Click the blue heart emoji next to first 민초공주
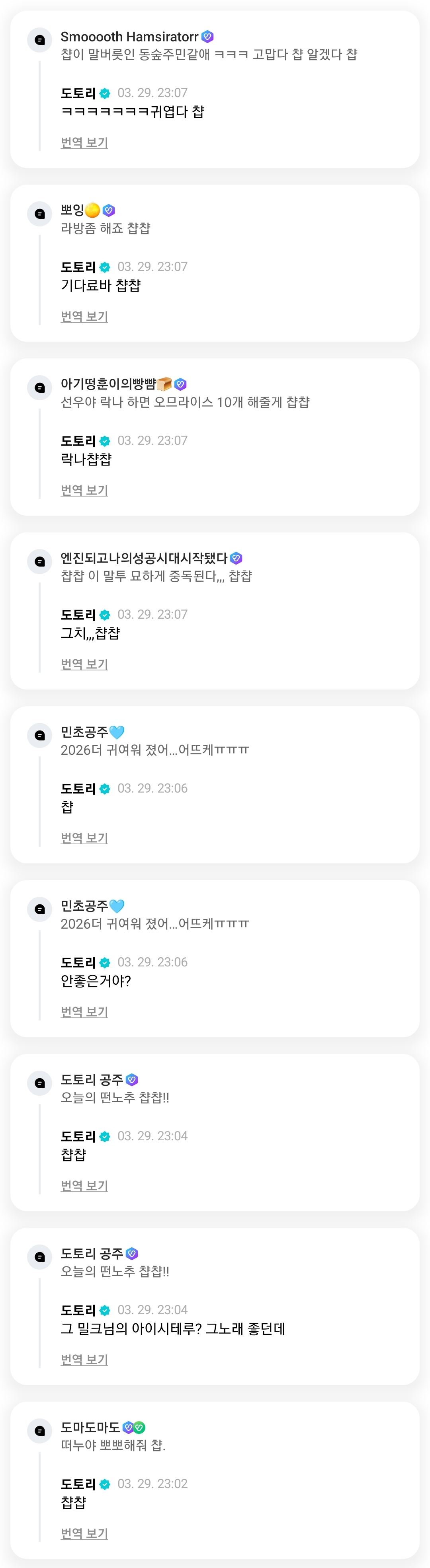This screenshot has height=1568, width=430. pos(117,732)
